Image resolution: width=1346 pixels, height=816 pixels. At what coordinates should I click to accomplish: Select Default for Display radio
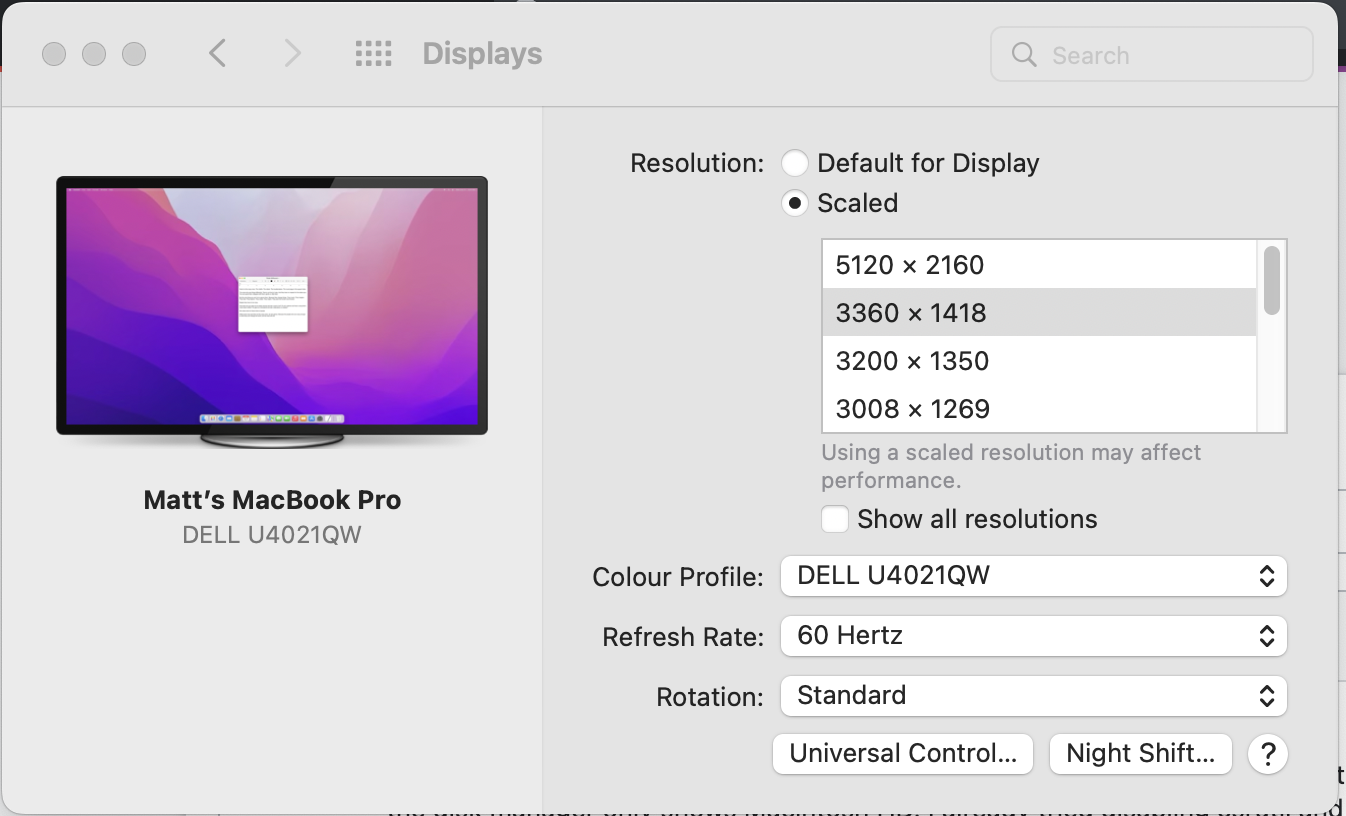[x=794, y=163]
